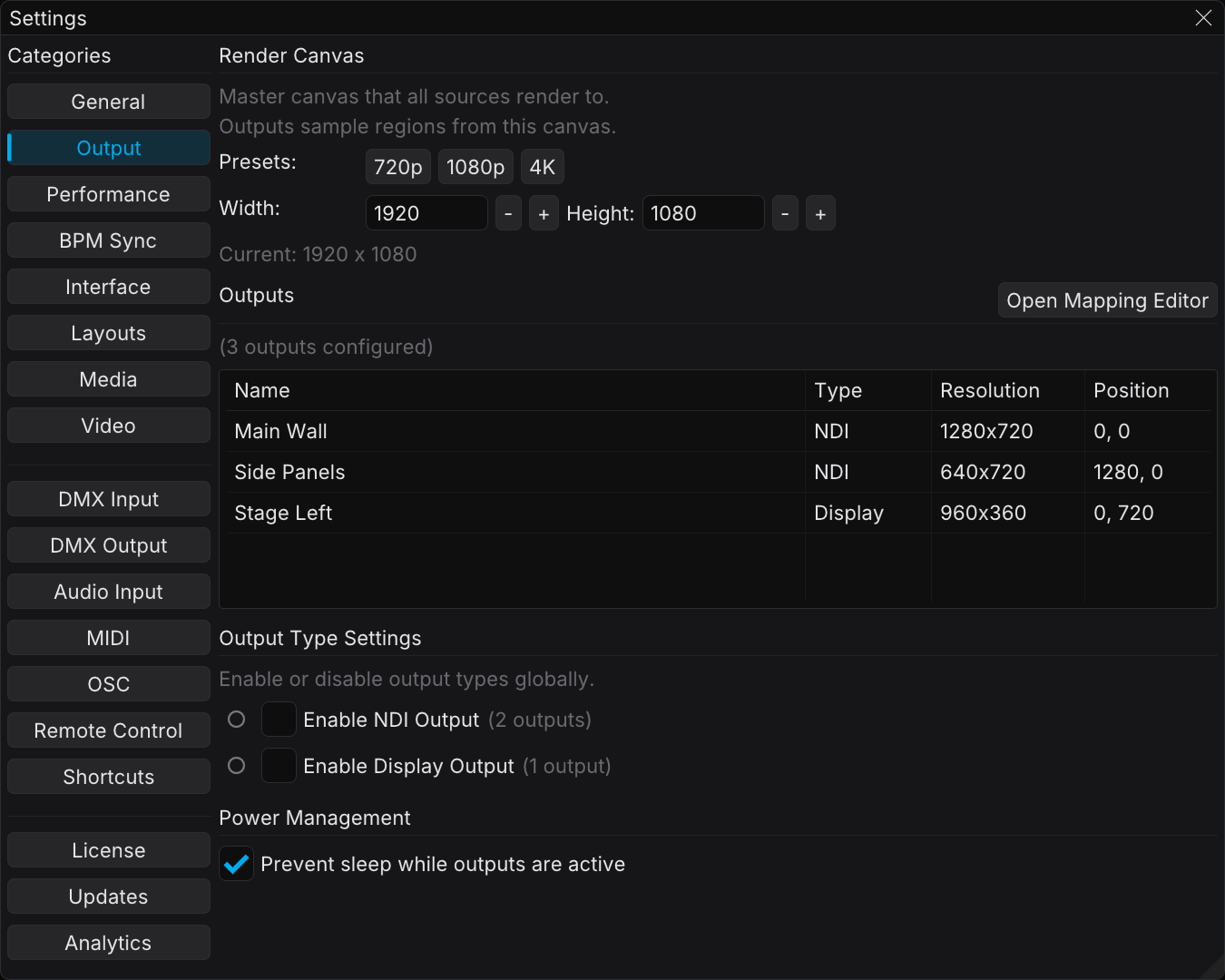Click the Width input field
The height and width of the screenshot is (980, 1225).
coord(426,213)
